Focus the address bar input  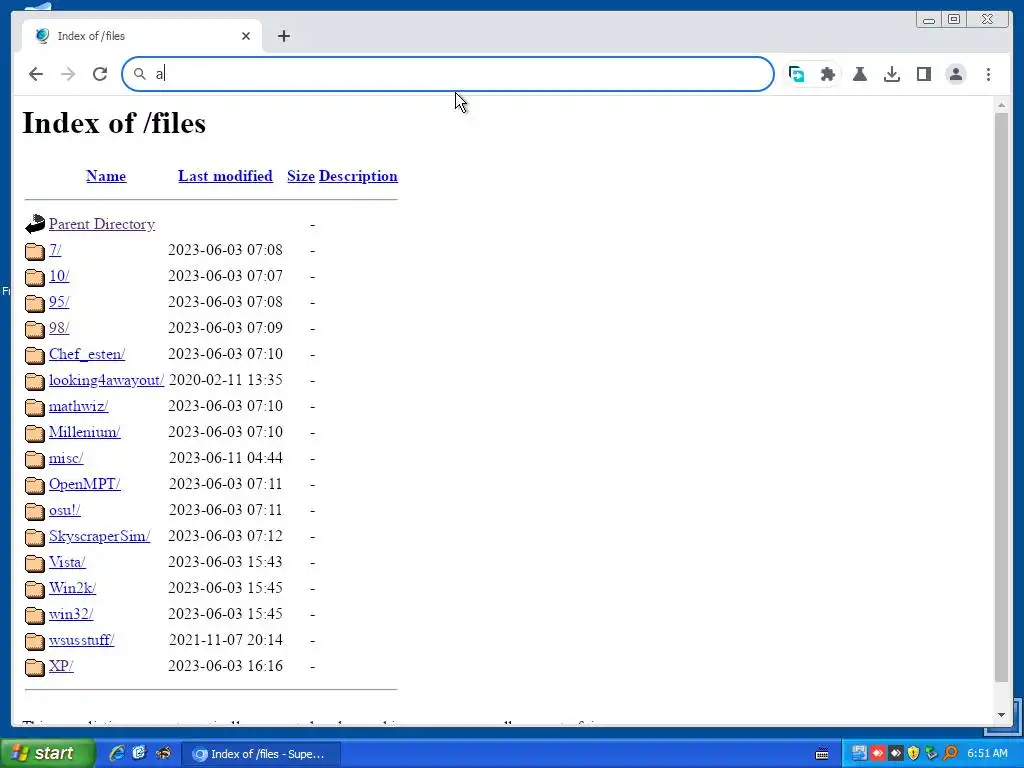click(448, 74)
